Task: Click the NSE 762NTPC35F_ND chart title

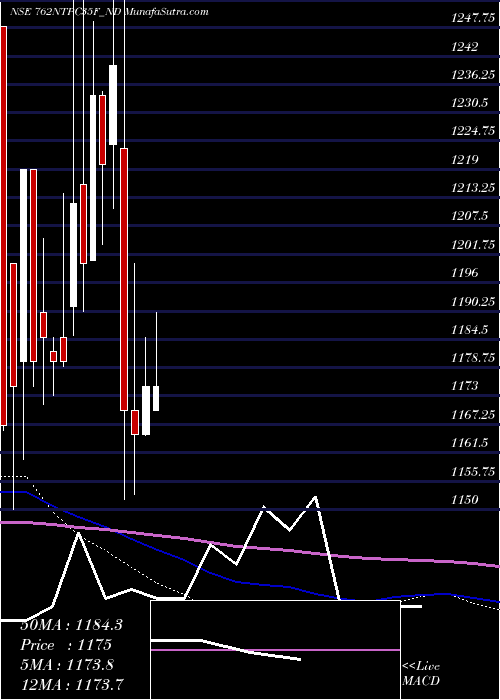Action: pos(109,11)
